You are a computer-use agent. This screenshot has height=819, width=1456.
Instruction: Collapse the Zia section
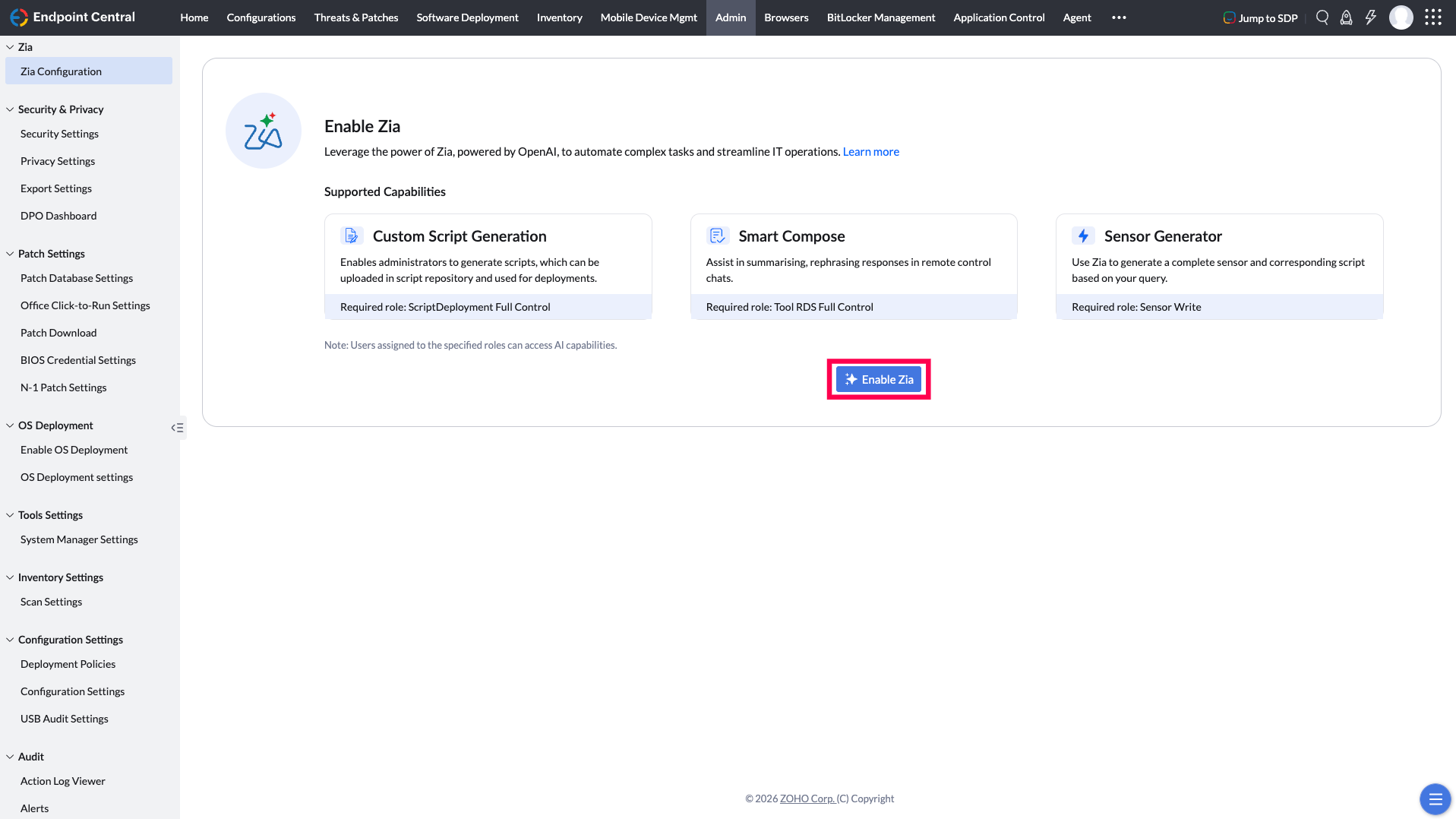[10, 47]
